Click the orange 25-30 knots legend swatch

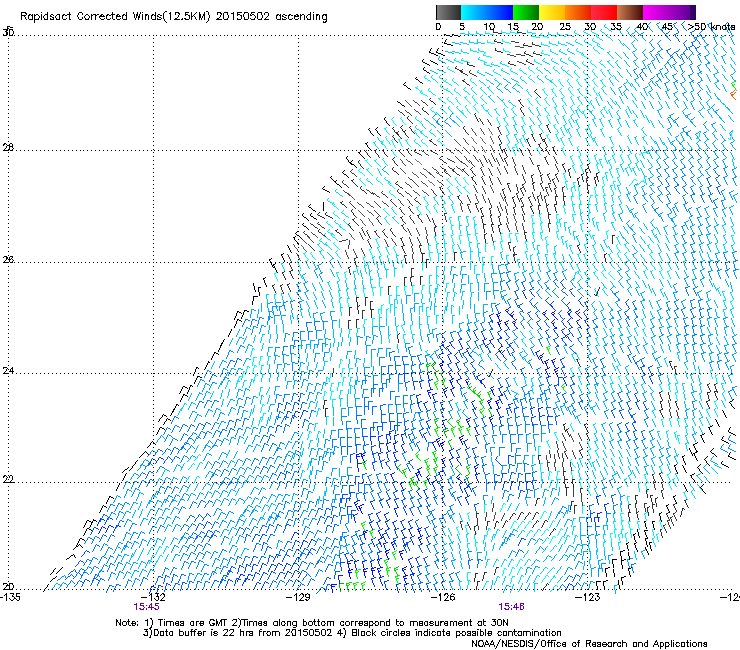point(578,12)
